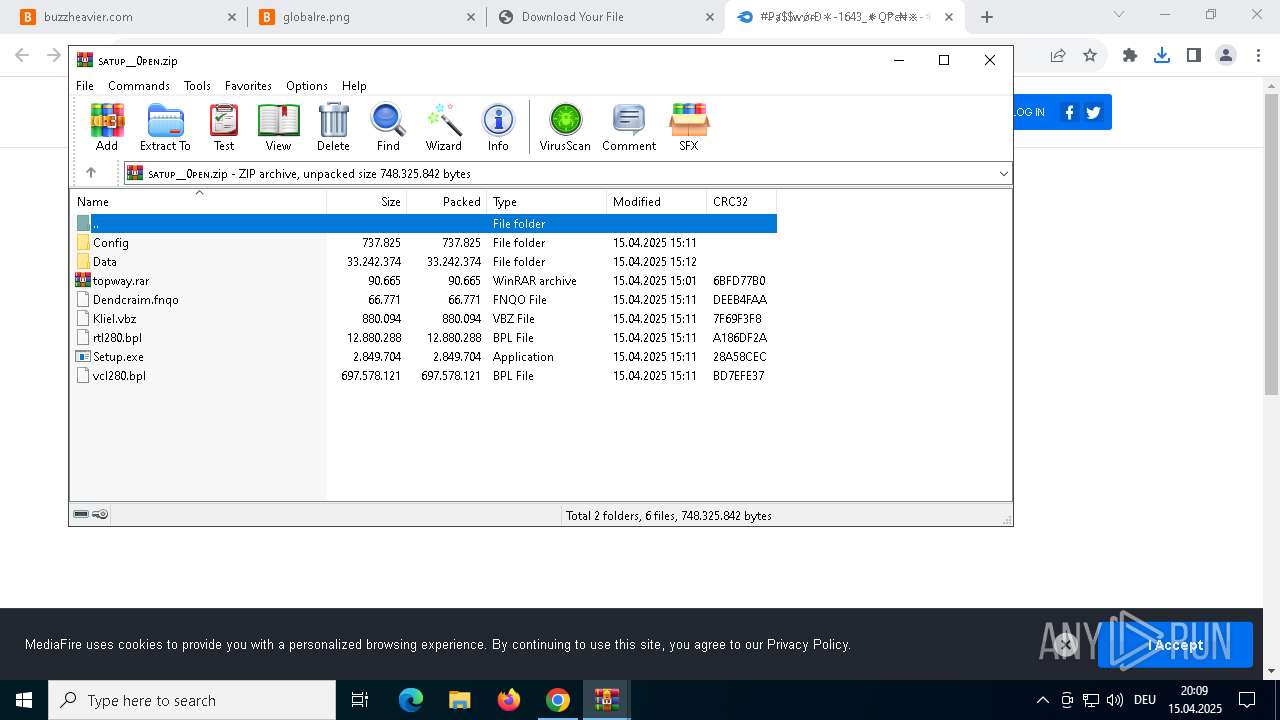The width and height of the screenshot is (1280, 720).
Task: Open the Chrome profile avatar
Action: [x=1226, y=55]
